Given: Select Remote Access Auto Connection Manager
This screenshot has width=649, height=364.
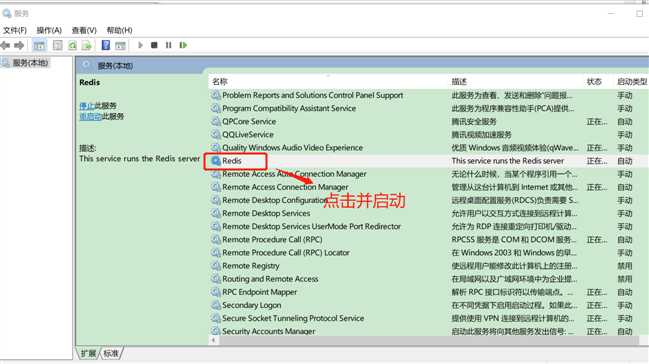Looking at the screenshot, I should (294, 174).
